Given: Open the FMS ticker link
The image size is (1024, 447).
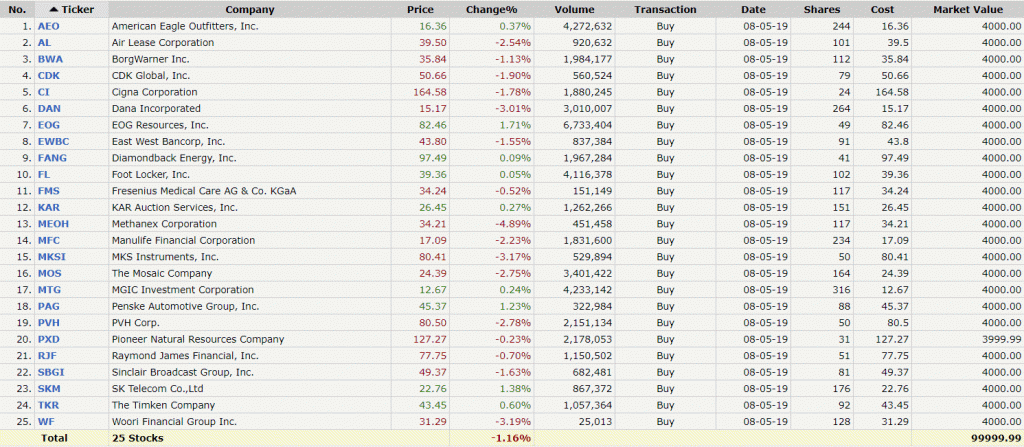Looking at the screenshot, I should 49,191.
